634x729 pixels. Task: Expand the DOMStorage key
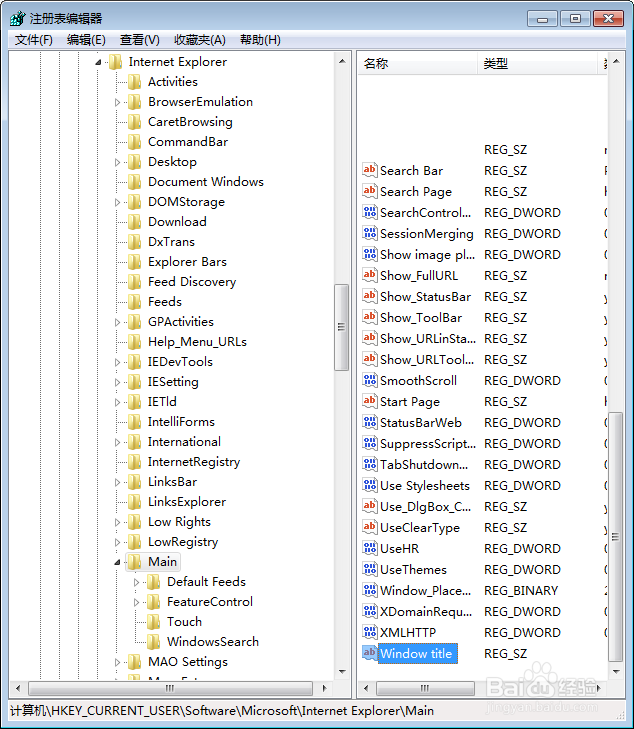pos(117,202)
